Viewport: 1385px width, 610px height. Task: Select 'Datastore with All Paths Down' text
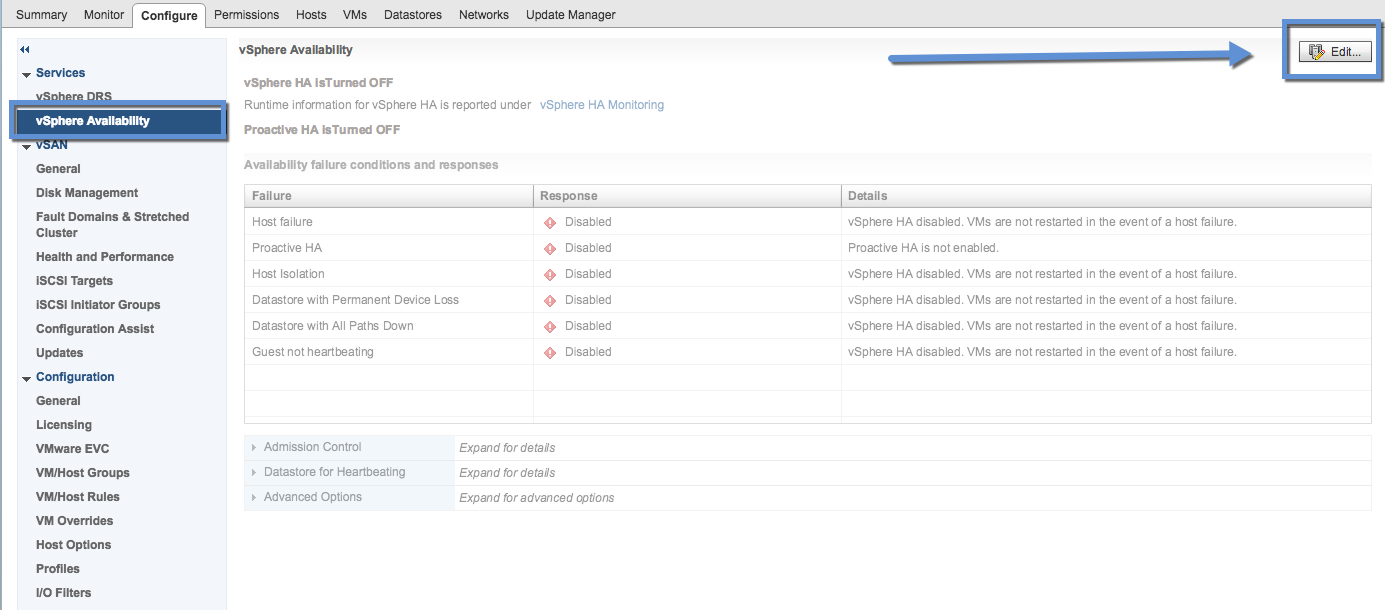click(x=333, y=326)
